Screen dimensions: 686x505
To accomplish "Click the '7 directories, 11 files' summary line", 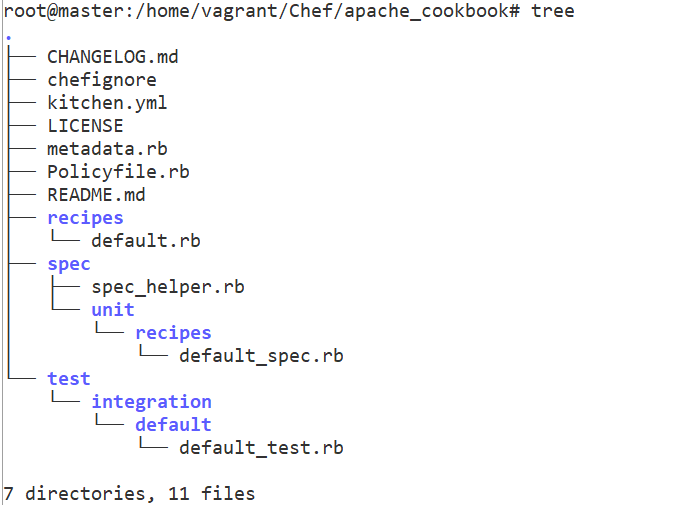I will (x=129, y=494).
